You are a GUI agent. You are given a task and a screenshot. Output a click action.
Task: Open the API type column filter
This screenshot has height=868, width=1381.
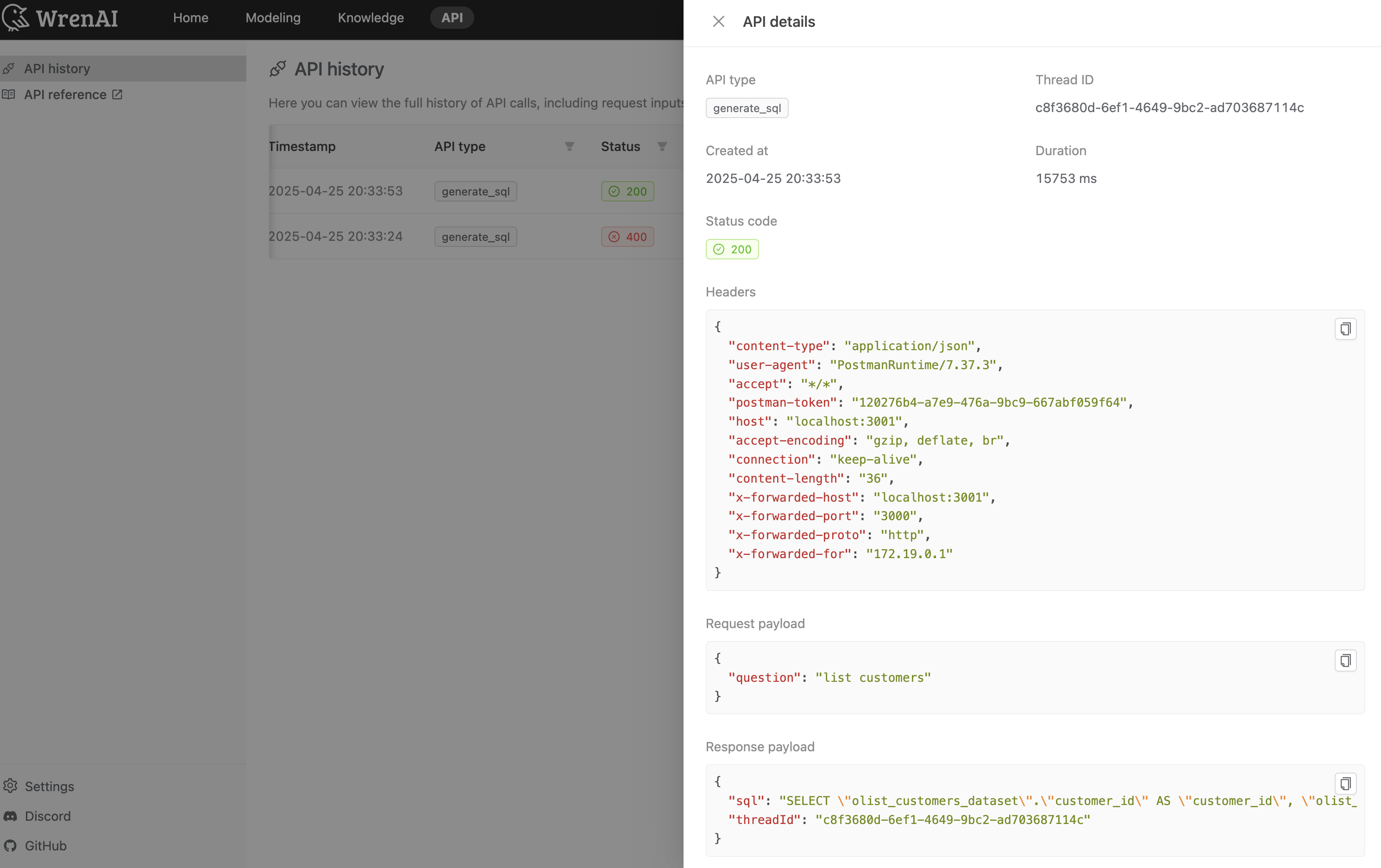pyautogui.click(x=569, y=147)
